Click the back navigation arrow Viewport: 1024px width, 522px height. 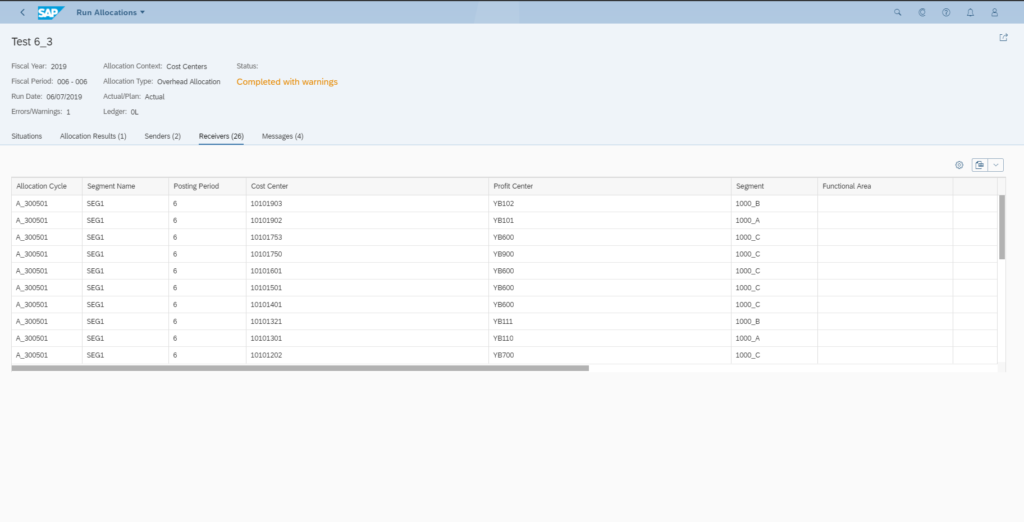point(22,12)
